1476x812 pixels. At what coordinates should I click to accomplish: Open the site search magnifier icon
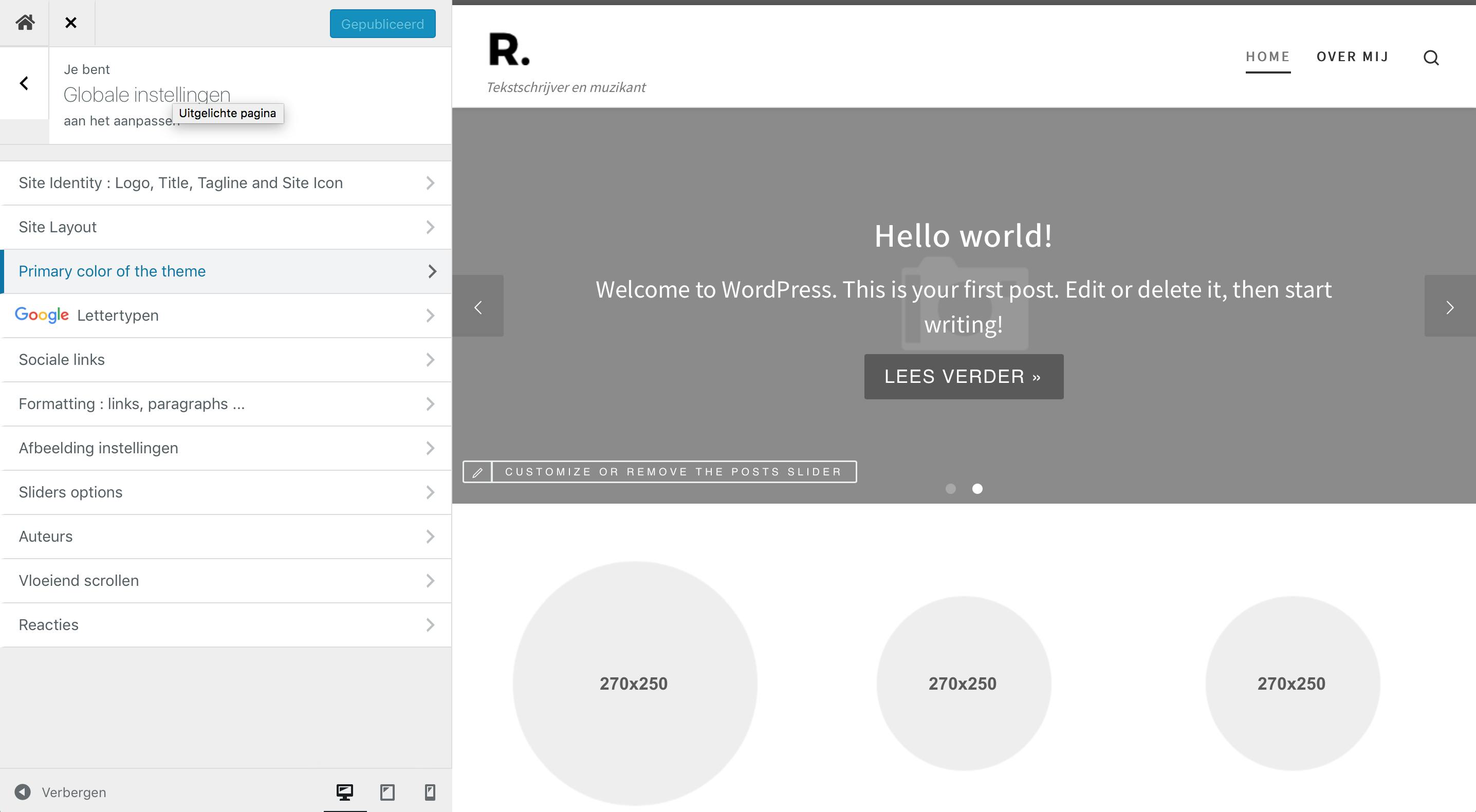[1431, 58]
